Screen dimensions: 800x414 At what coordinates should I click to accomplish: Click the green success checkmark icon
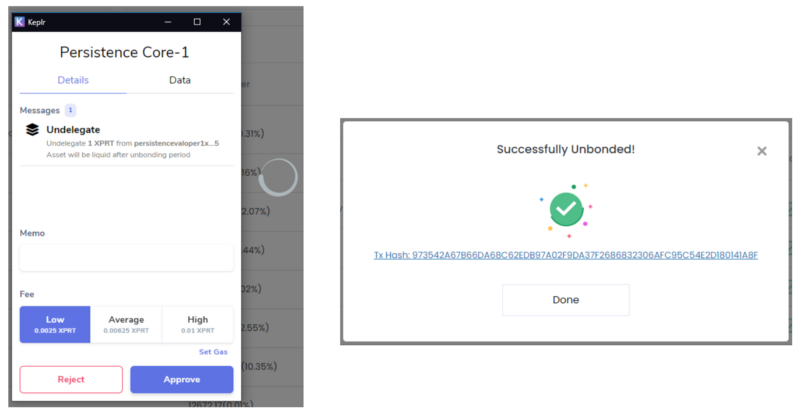(566, 209)
